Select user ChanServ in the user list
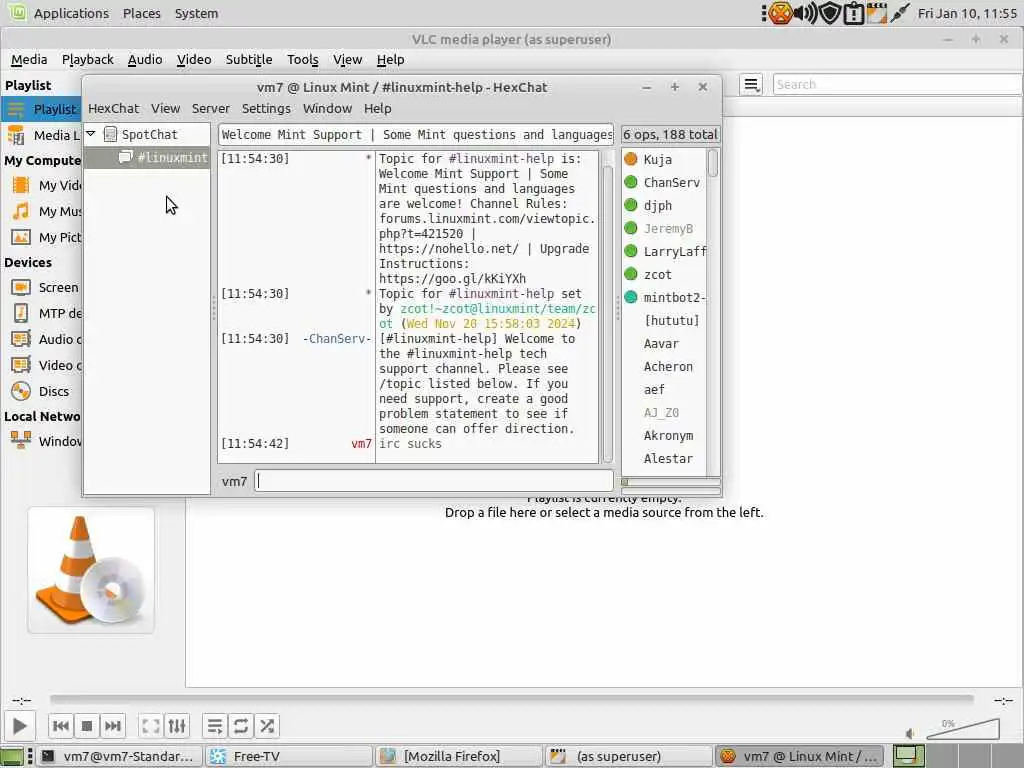This screenshot has height=768, width=1024. [671, 183]
